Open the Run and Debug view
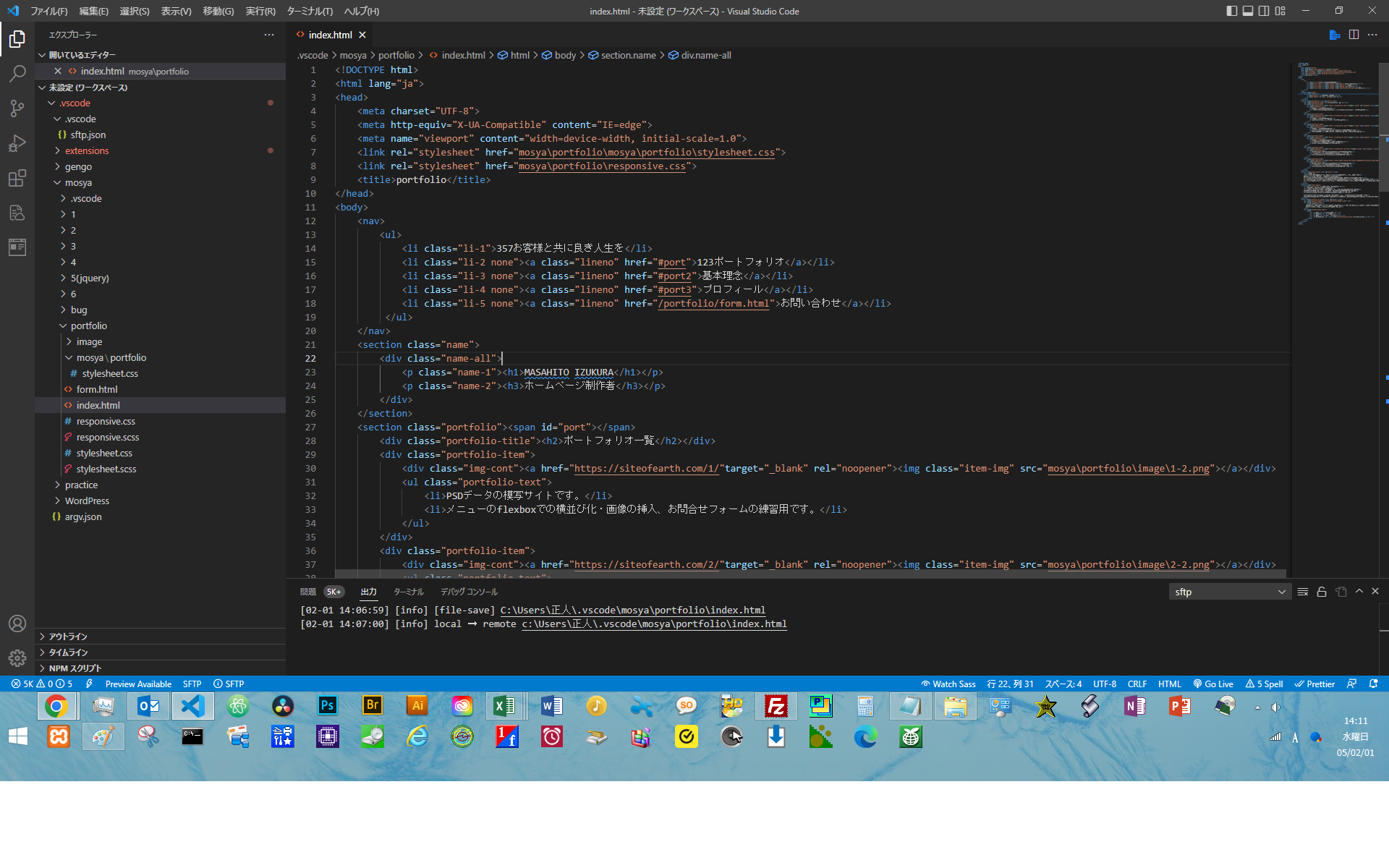1389x868 pixels. coord(17,143)
